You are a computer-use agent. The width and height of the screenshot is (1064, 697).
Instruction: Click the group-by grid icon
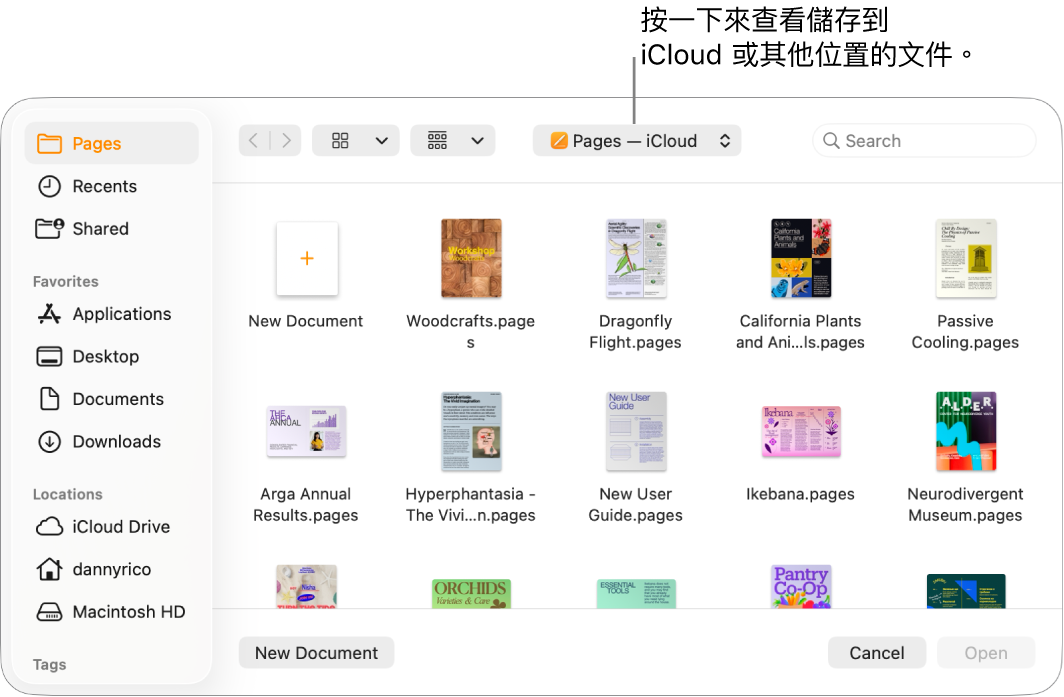(437, 140)
